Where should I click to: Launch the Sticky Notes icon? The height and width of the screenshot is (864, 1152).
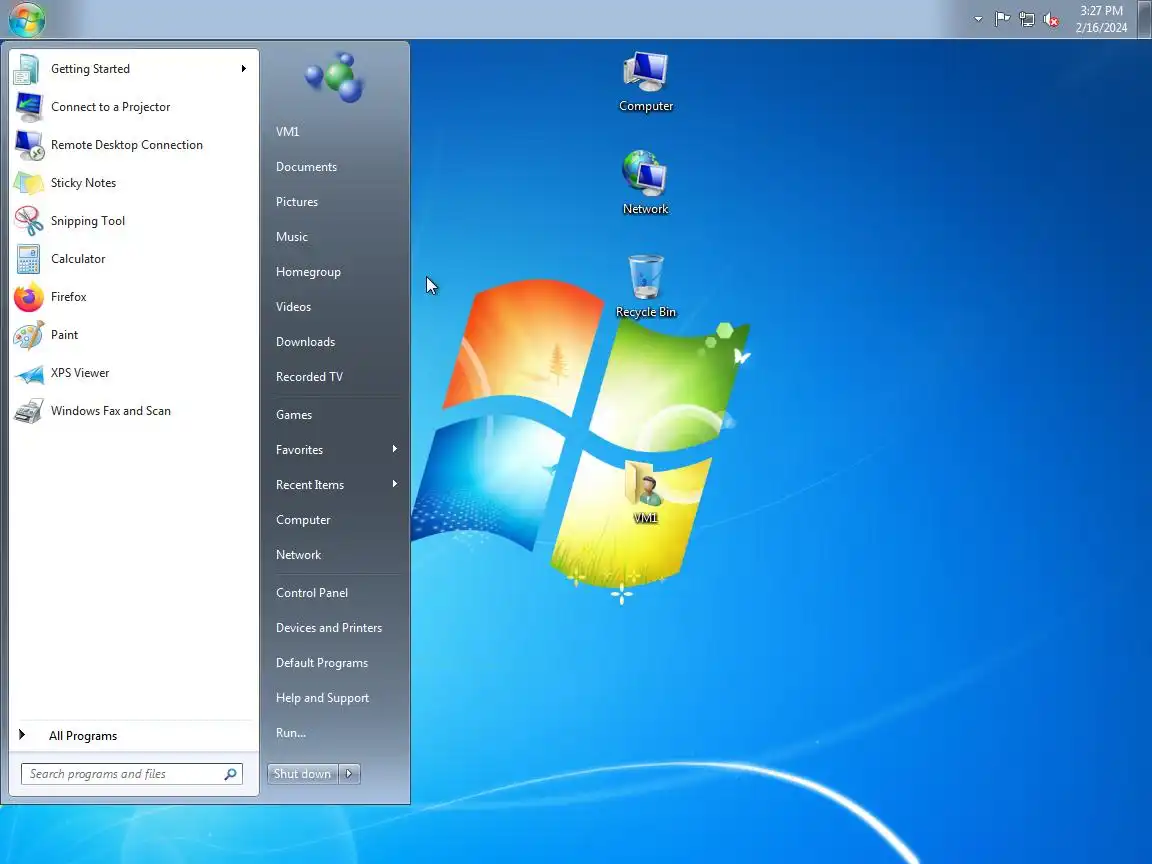(x=28, y=183)
